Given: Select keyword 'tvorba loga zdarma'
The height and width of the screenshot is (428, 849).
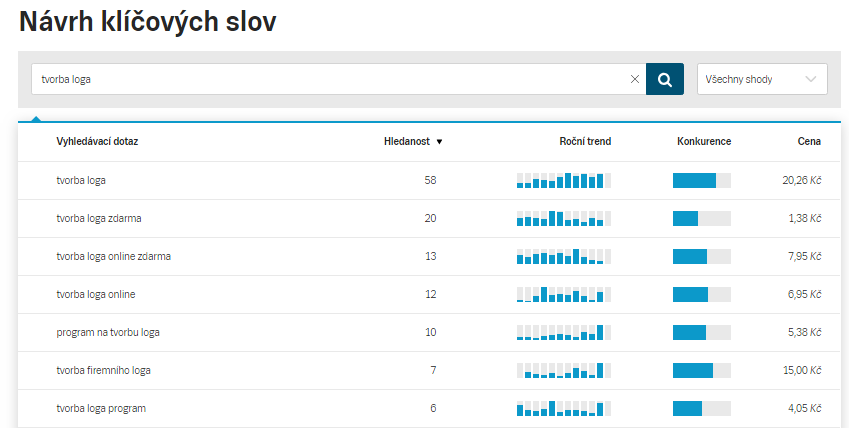Looking at the screenshot, I should point(106,218).
